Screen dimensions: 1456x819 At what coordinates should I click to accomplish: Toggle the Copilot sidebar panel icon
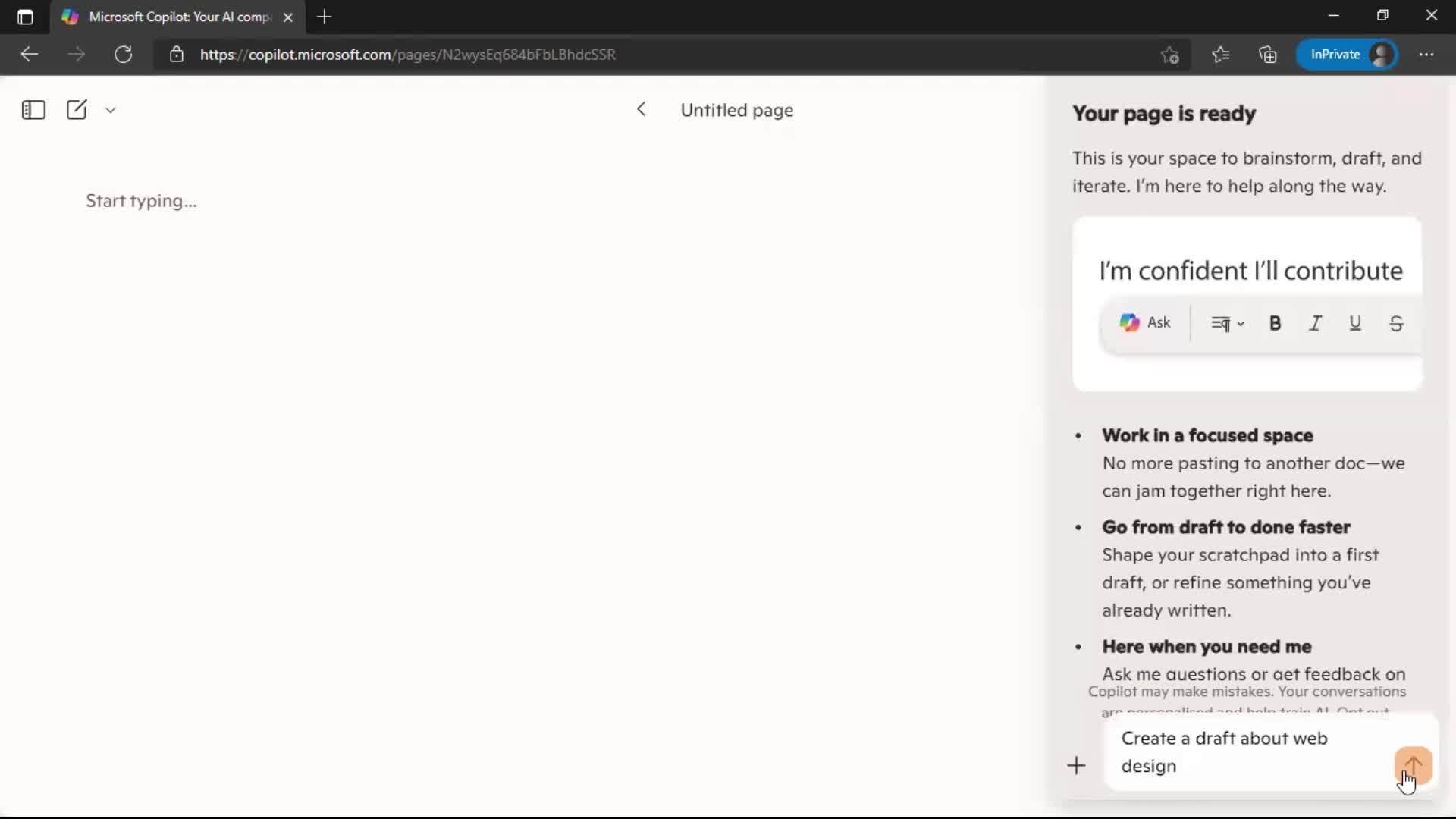pyautogui.click(x=33, y=110)
